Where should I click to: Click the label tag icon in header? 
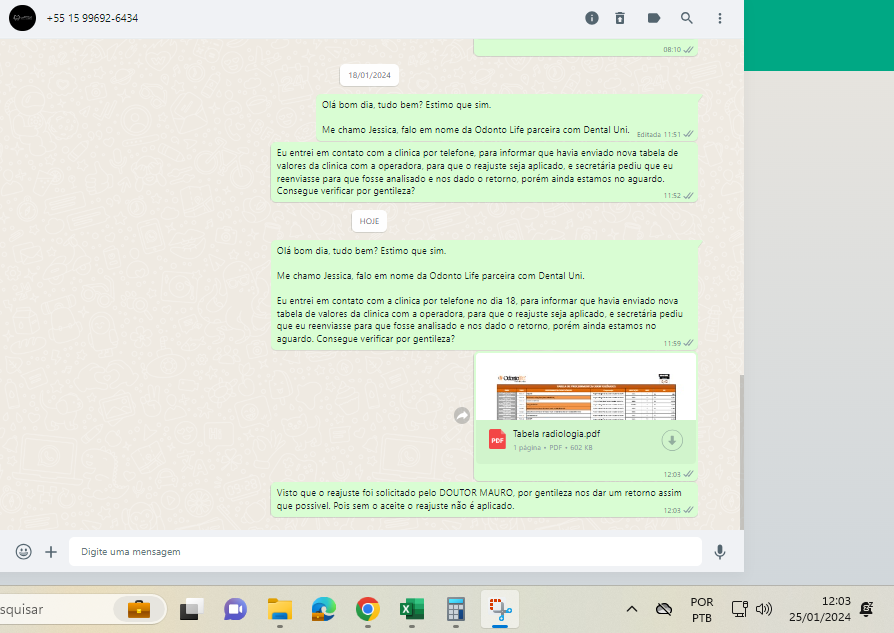tap(654, 18)
